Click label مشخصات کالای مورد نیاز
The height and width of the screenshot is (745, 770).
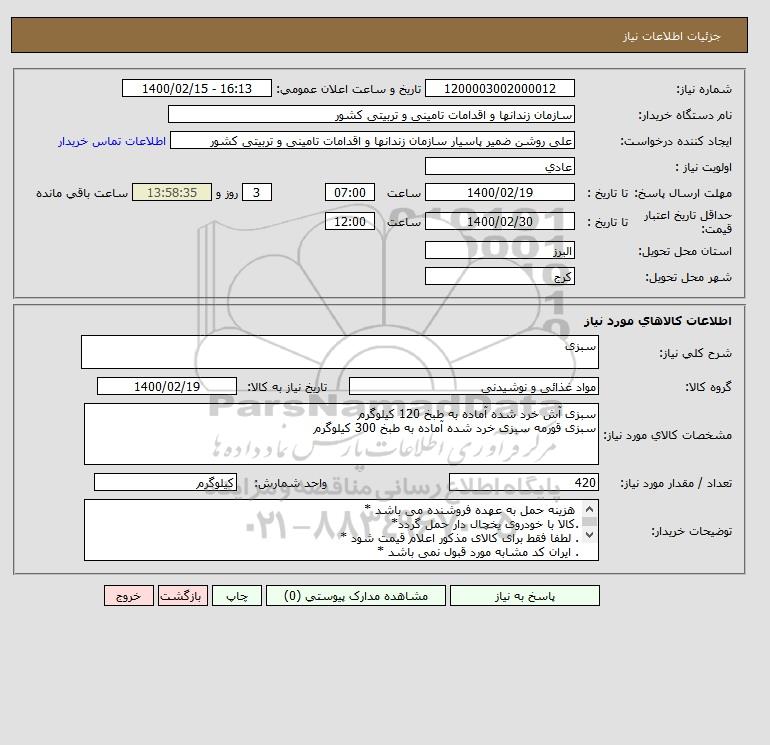tap(667, 435)
